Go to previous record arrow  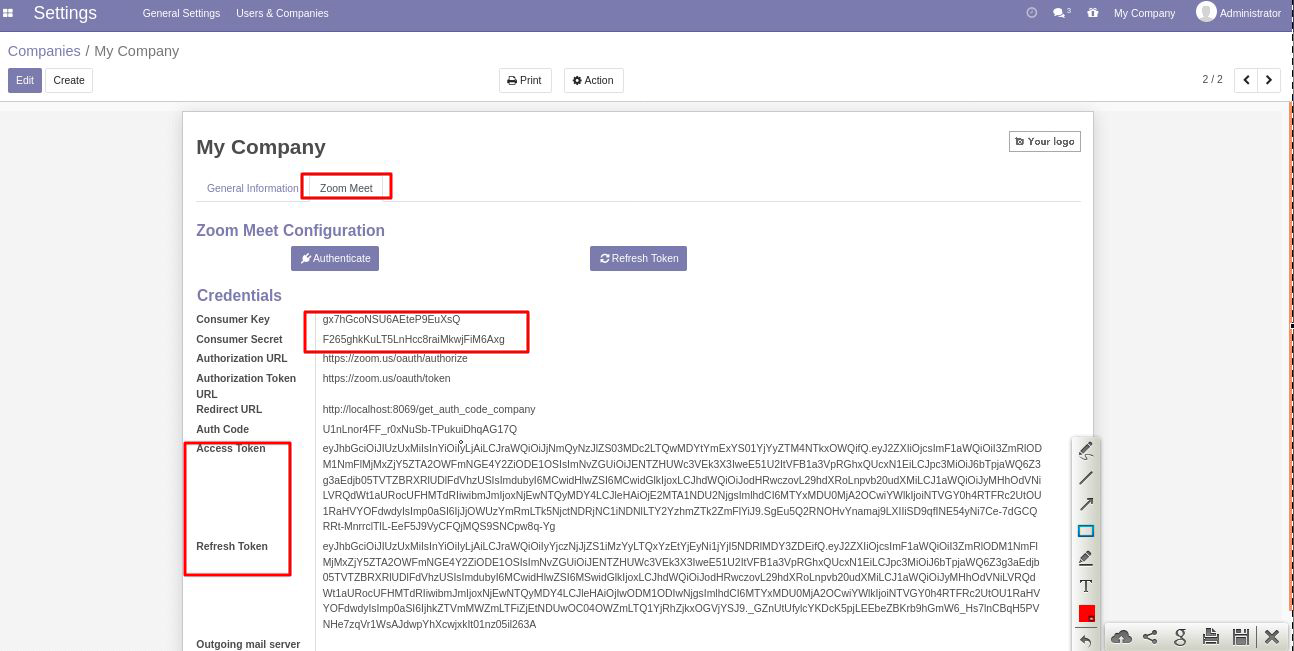(1246, 80)
